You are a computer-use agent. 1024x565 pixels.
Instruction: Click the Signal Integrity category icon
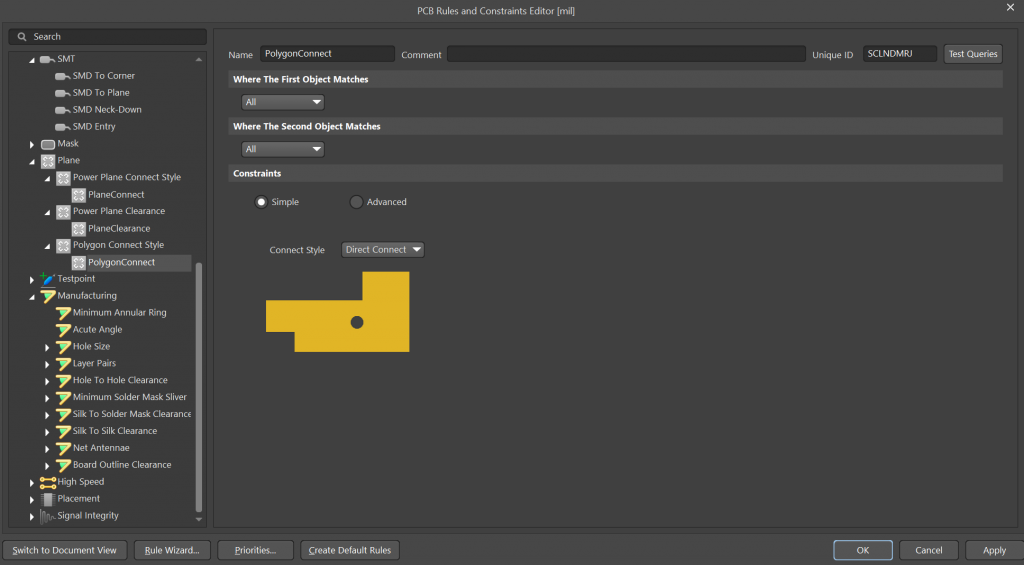[x=48, y=517]
